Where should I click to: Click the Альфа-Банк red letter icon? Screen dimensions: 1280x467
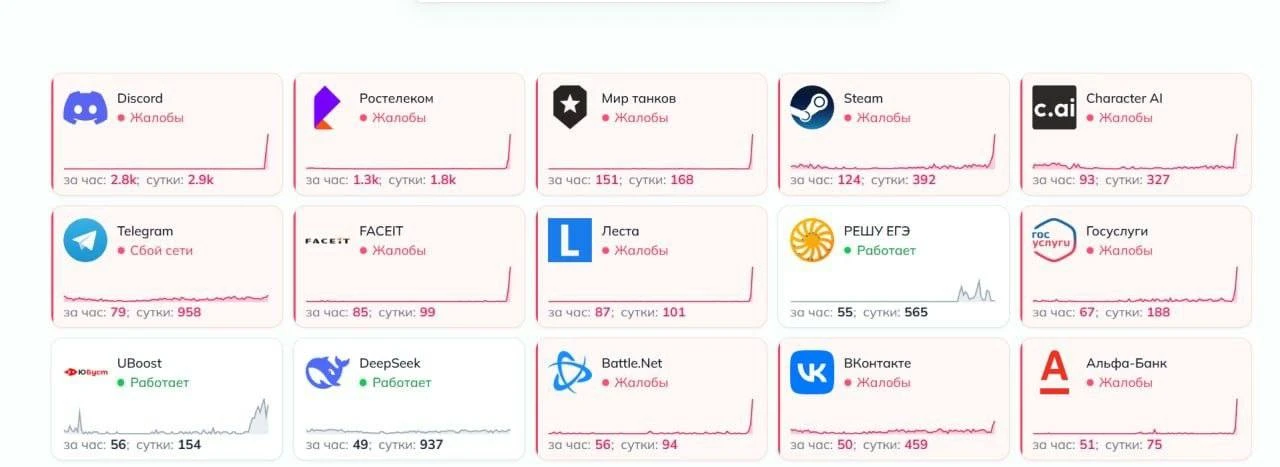coord(1054,372)
